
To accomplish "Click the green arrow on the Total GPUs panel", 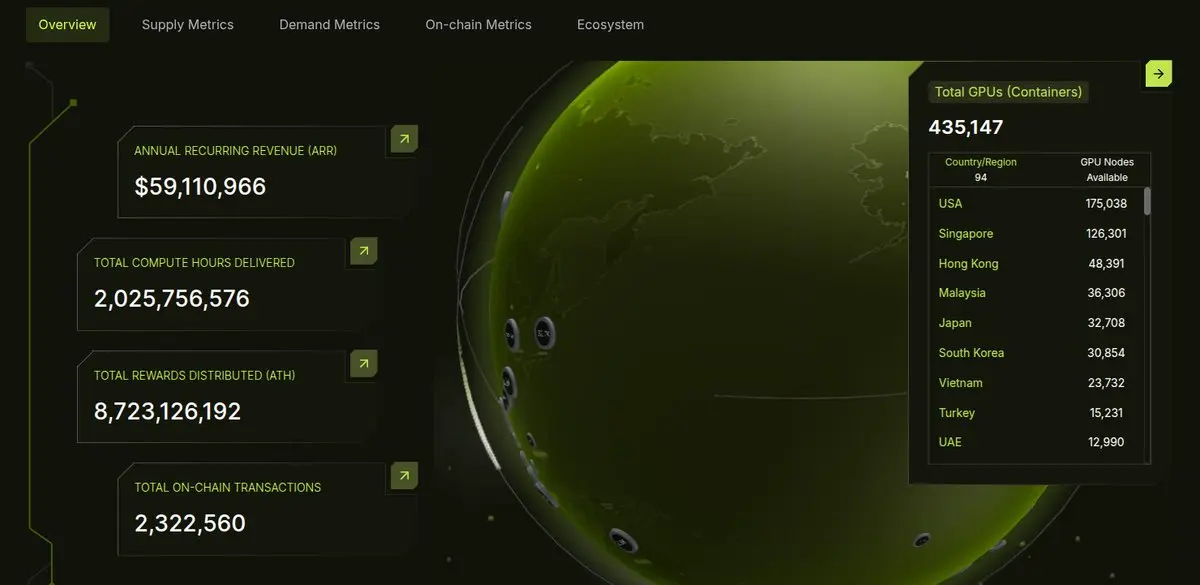I will pyautogui.click(x=1158, y=74).
